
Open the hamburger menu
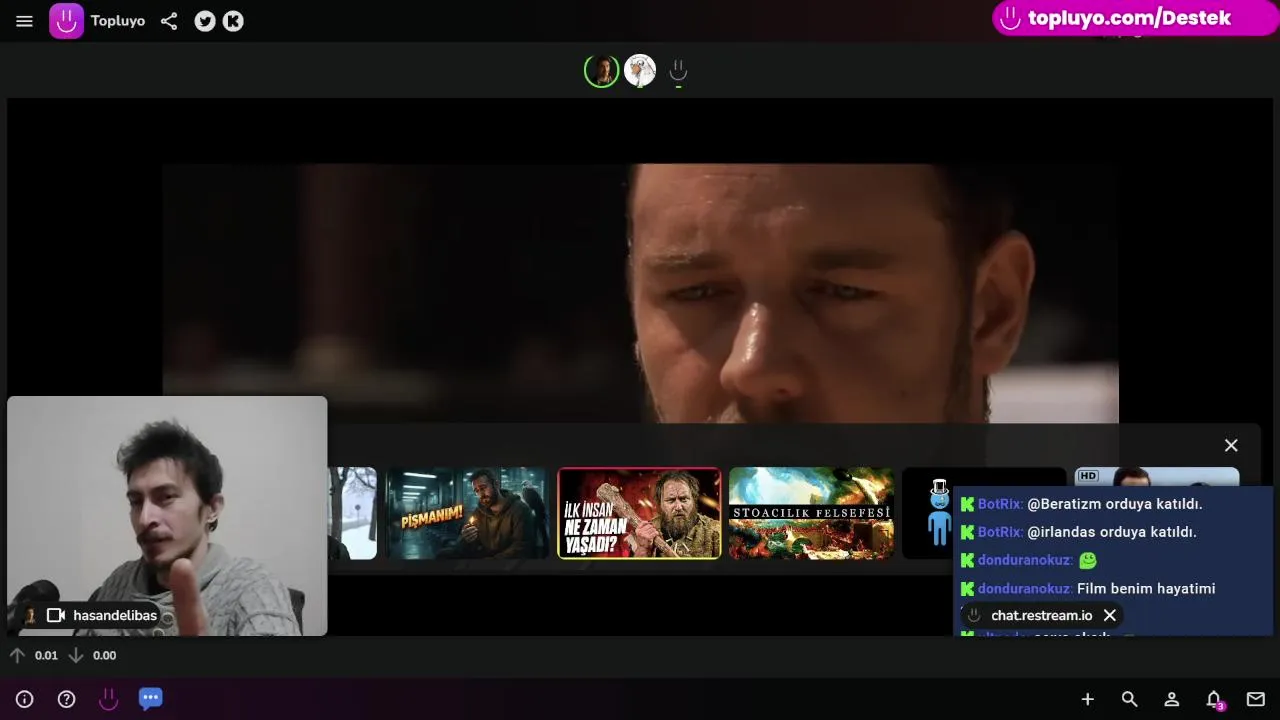(x=25, y=21)
